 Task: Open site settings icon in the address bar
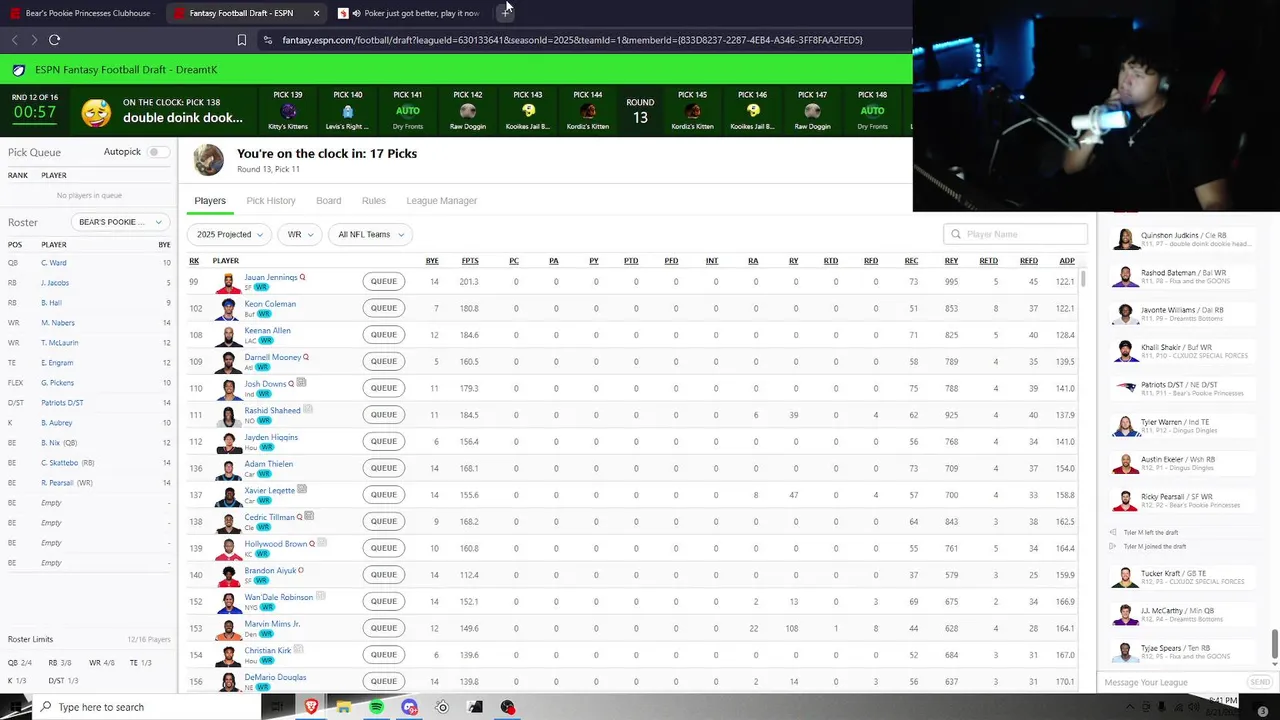pyautogui.click(x=267, y=40)
